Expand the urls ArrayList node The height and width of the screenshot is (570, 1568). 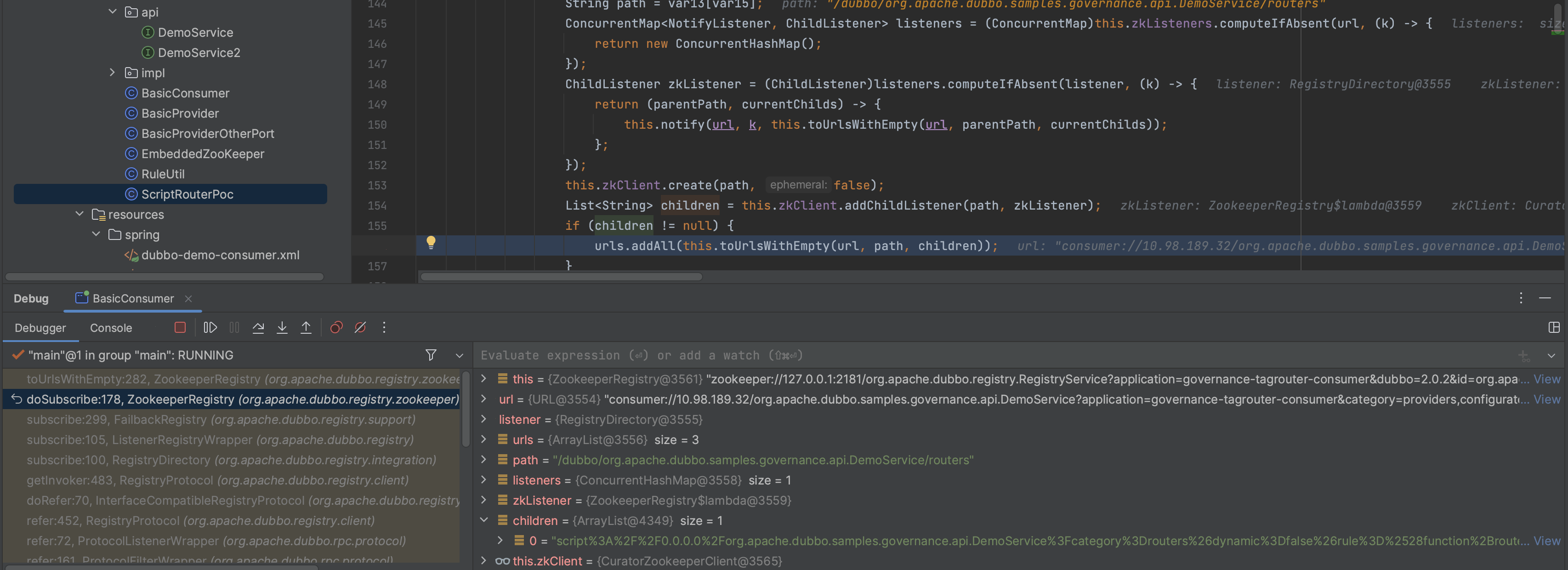[x=484, y=439]
